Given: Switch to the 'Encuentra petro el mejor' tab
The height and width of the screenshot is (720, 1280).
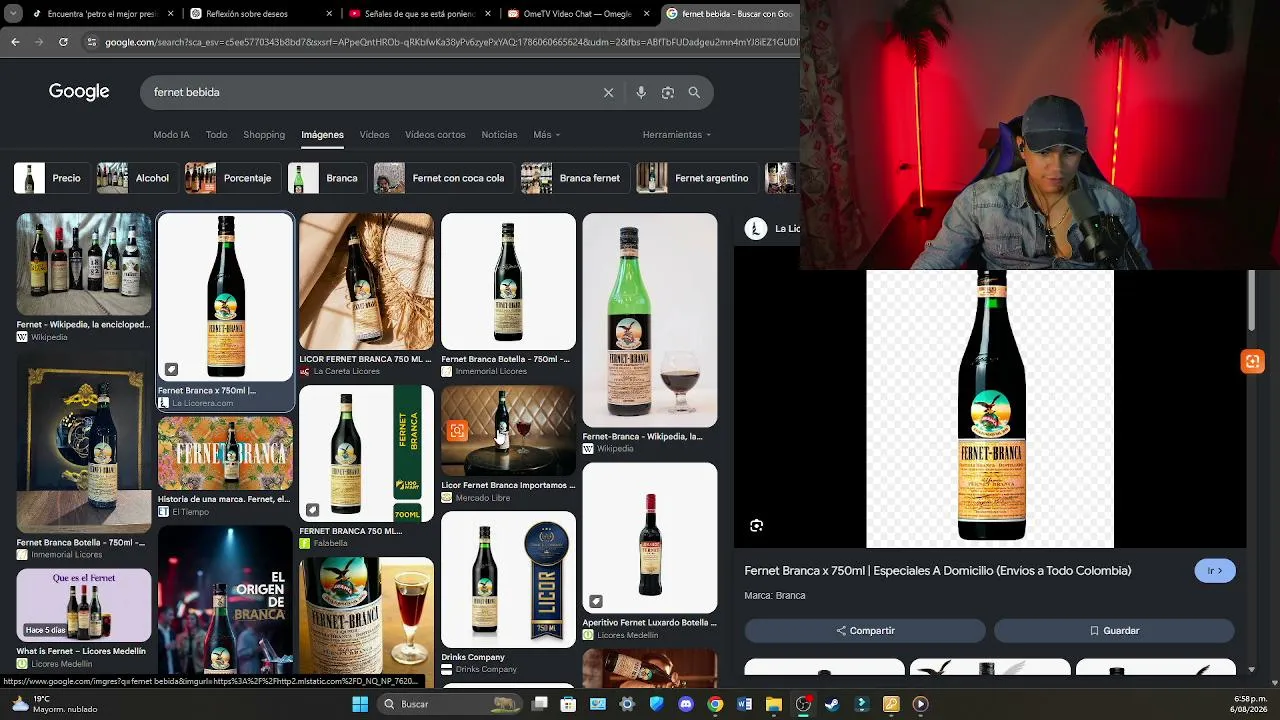Looking at the screenshot, I should pos(102,14).
